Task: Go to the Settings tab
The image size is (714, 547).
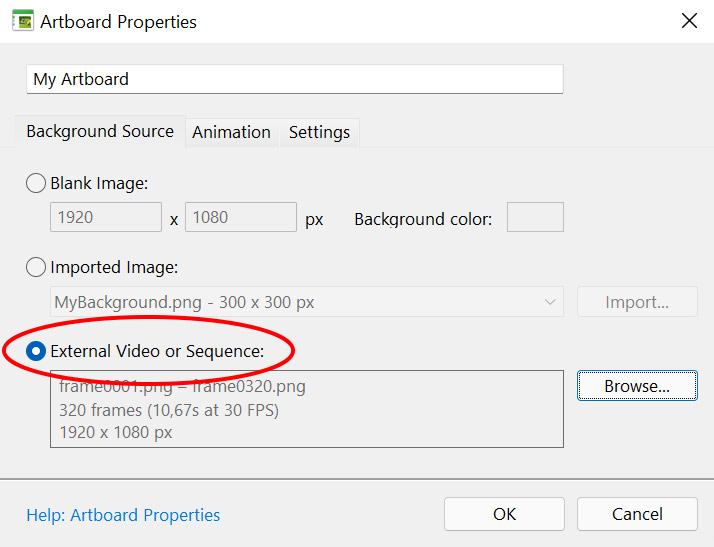Action: 319,132
